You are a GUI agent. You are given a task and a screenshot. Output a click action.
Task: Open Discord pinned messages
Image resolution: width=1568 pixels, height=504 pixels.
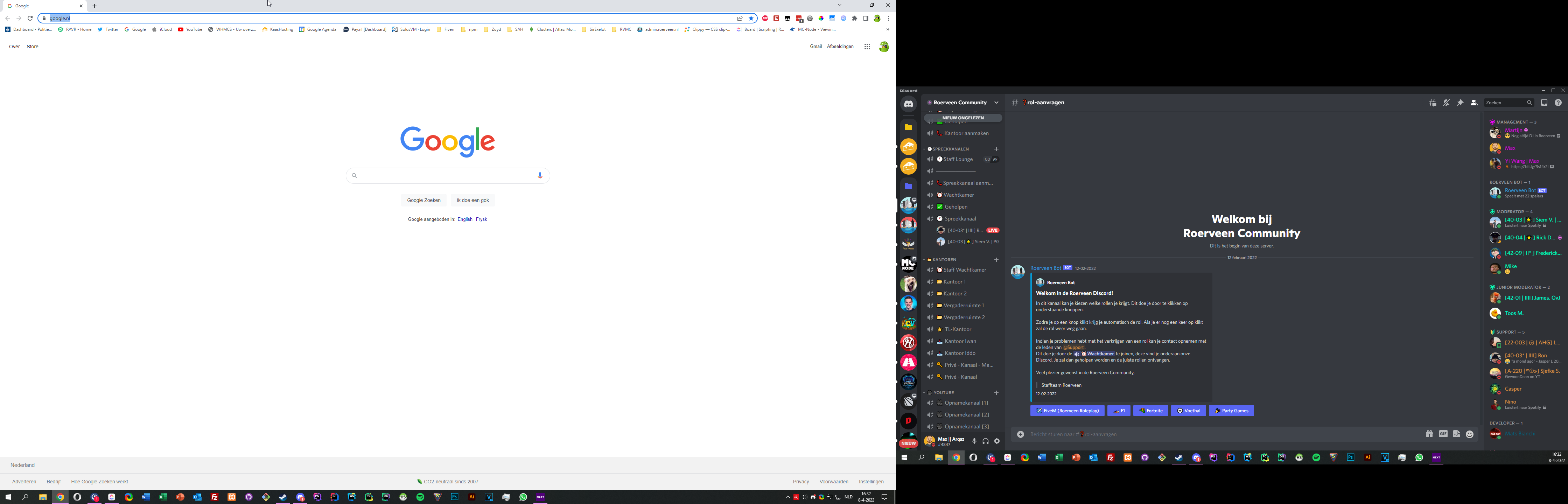(x=1459, y=103)
